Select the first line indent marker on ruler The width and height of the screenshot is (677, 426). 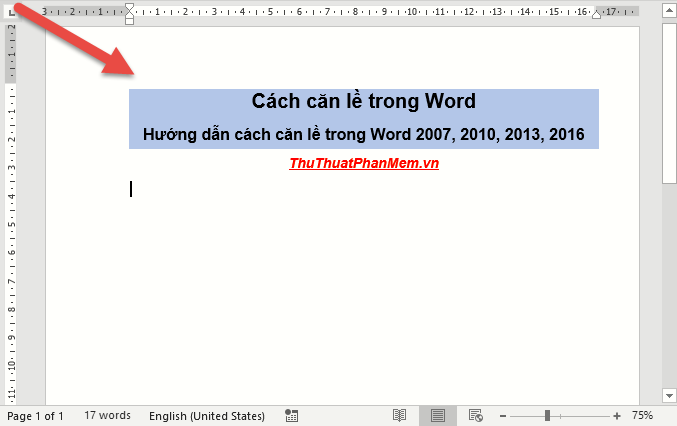[x=129, y=8]
